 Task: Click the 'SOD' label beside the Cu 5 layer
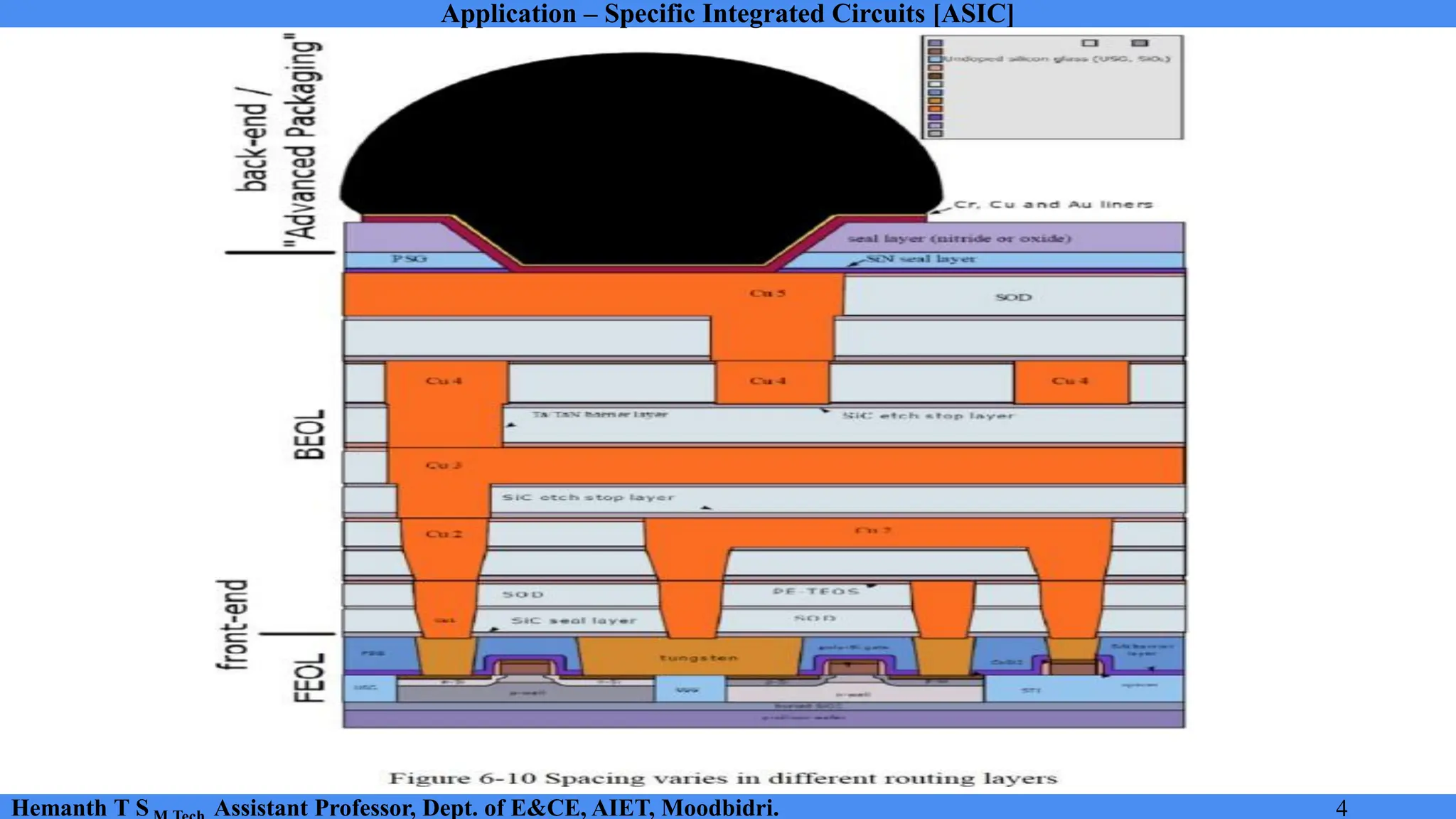pyautogui.click(x=1013, y=297)
